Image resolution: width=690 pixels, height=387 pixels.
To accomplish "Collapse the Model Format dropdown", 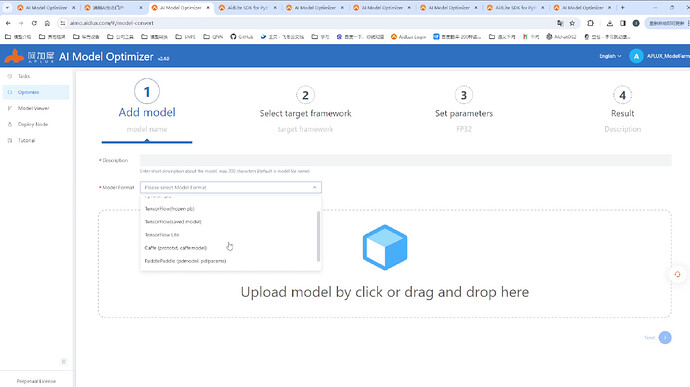I will click(314, 188).
